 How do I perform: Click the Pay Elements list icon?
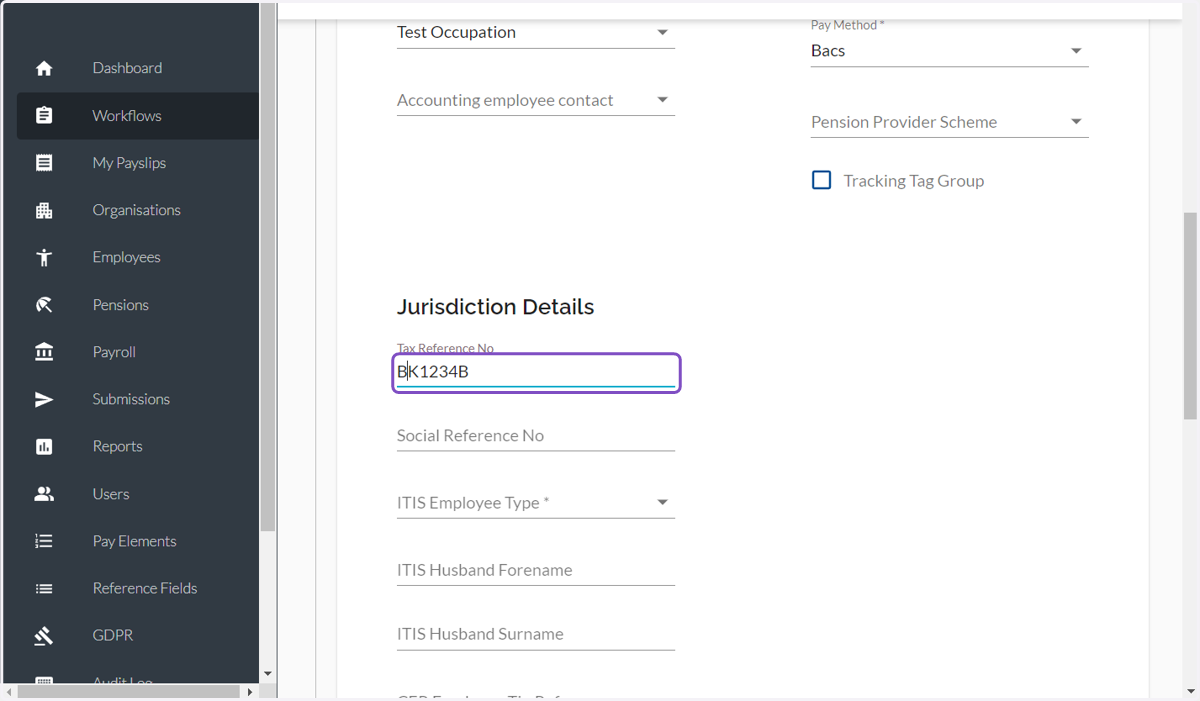(x=44, y=541)
